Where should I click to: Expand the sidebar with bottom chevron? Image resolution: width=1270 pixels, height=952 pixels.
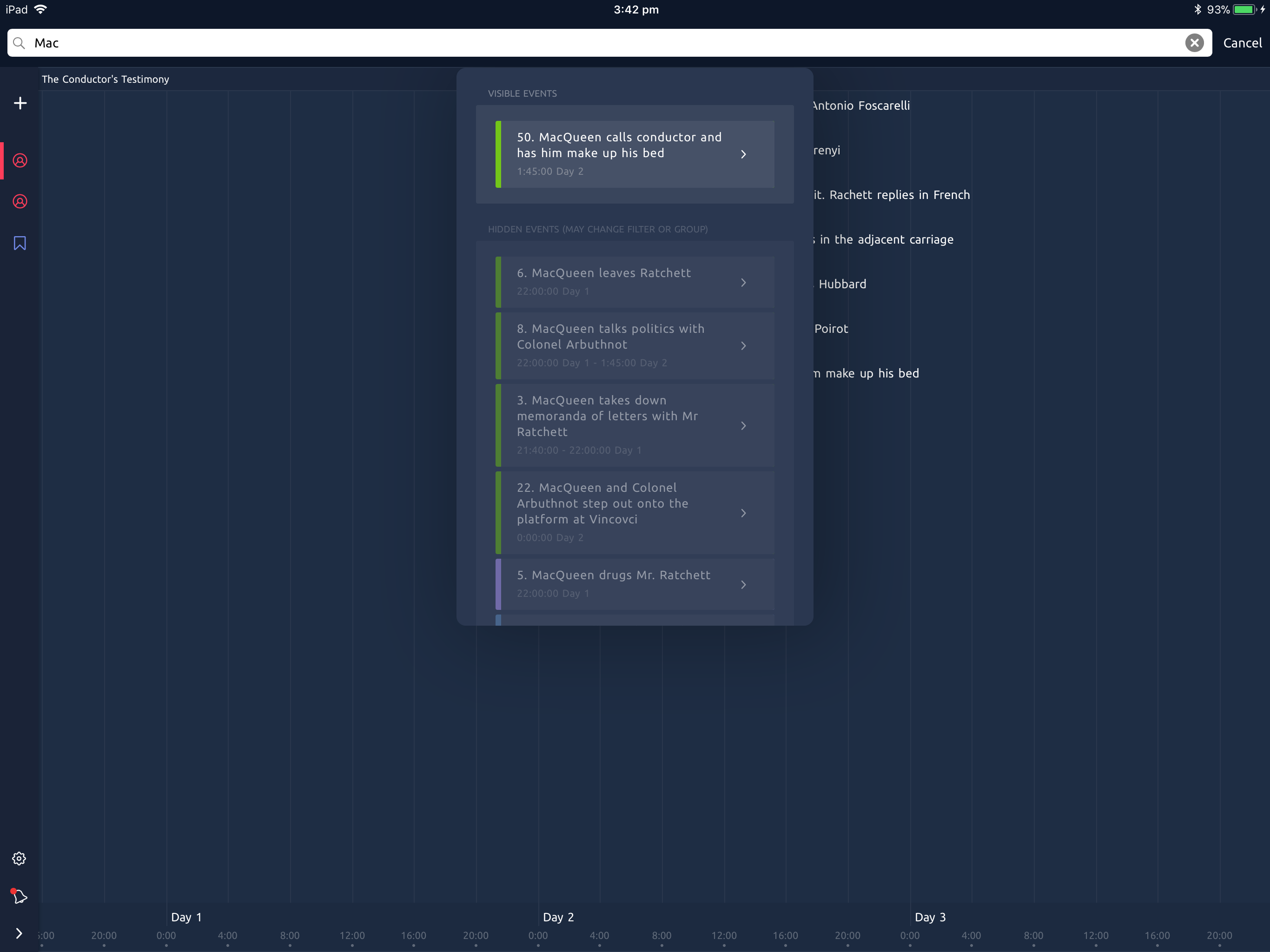(x=19, y=933)
